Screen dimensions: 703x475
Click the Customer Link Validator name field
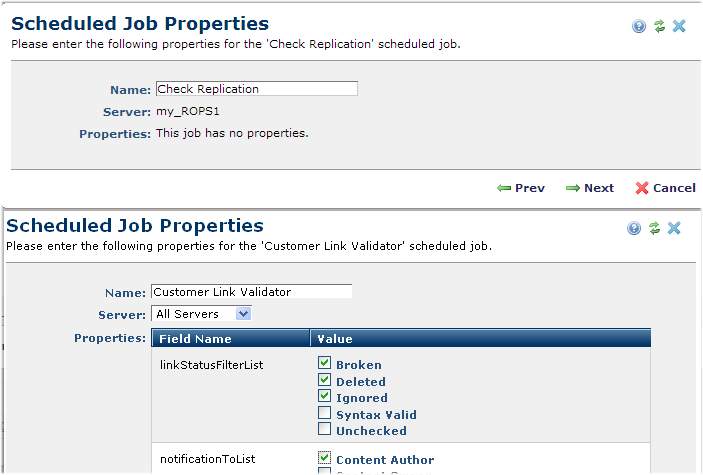click(x=251, y=292)
